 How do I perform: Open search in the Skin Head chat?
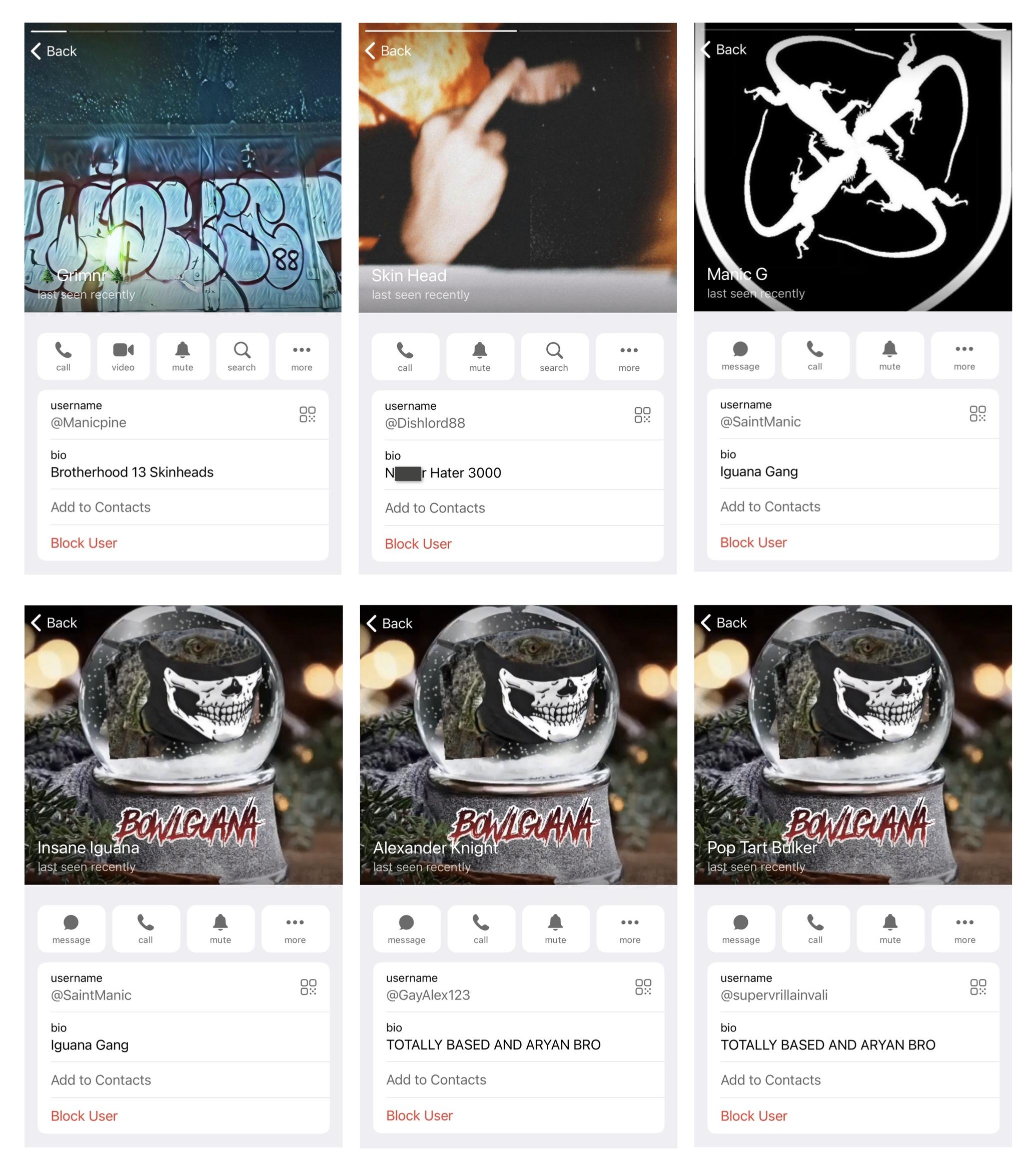554,356
